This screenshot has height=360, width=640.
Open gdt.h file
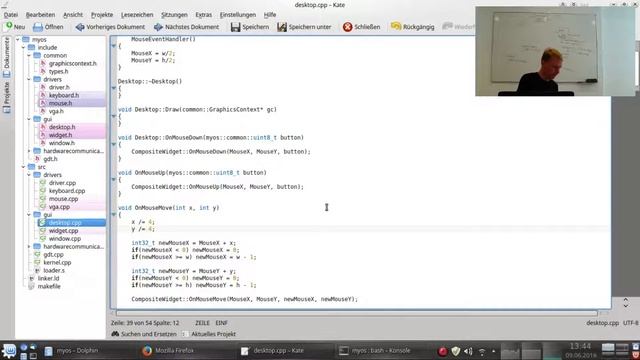point(50,159)
